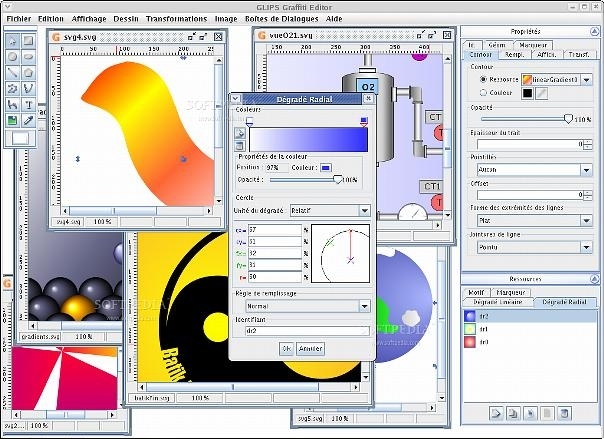Collapse the Ressources panel
604x439 pixels.
[x=594, y=278]
